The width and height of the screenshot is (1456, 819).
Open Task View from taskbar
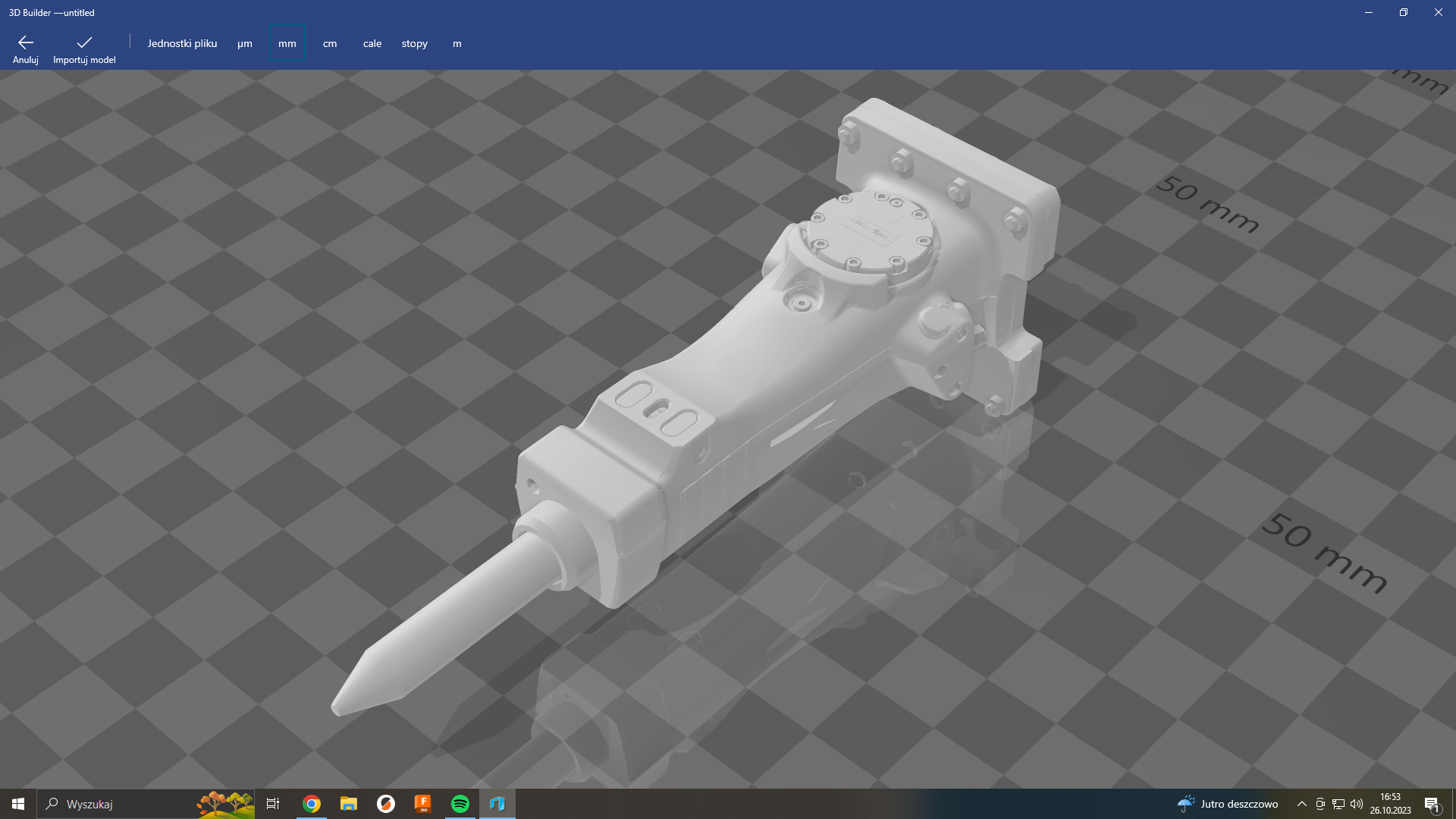tap(273, 804)
